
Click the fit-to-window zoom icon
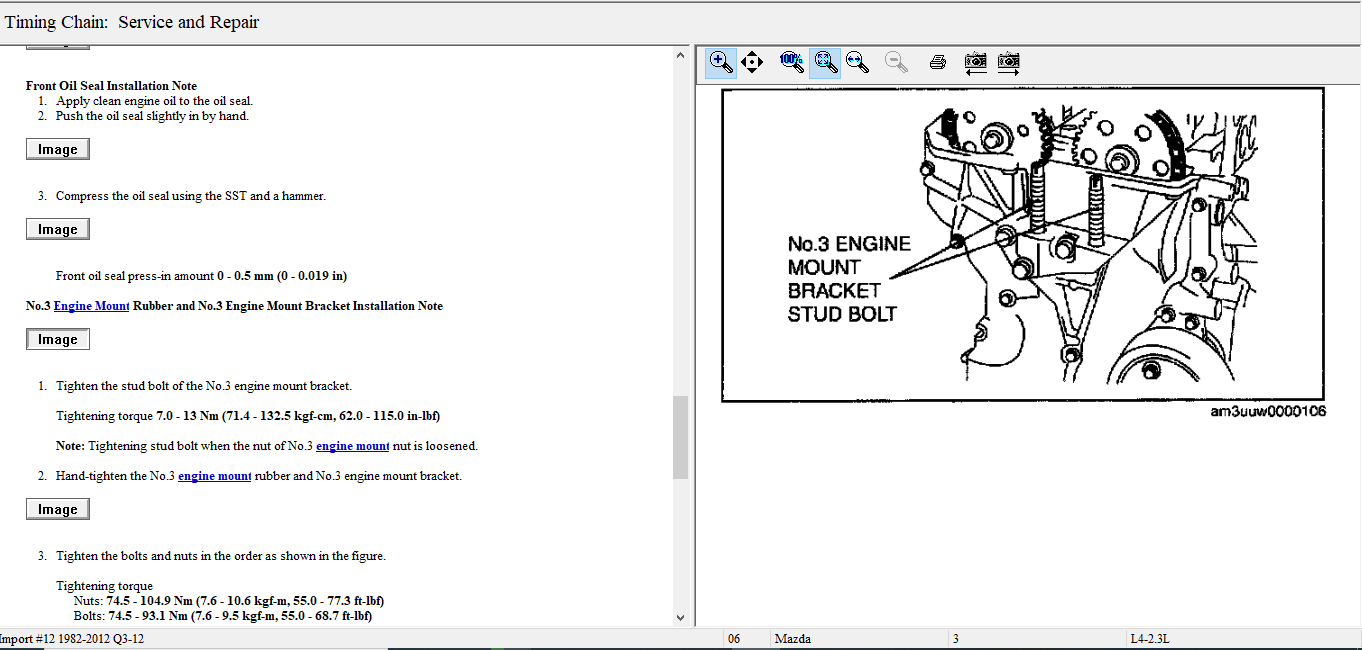point(825,62)
